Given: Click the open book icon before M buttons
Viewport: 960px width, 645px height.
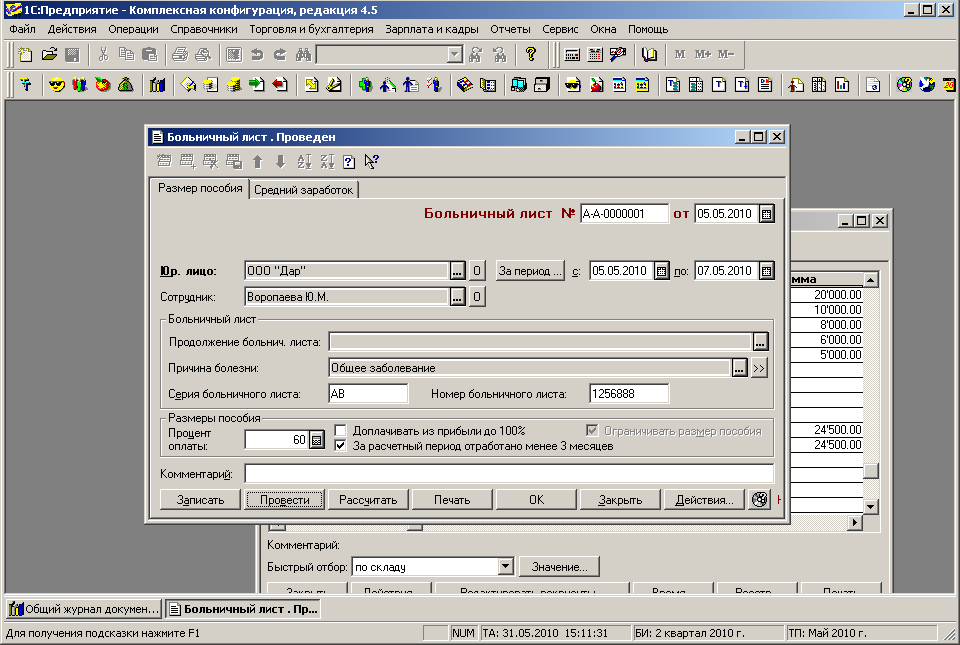Looking at the screenshot, I should (x=650, y=54).
